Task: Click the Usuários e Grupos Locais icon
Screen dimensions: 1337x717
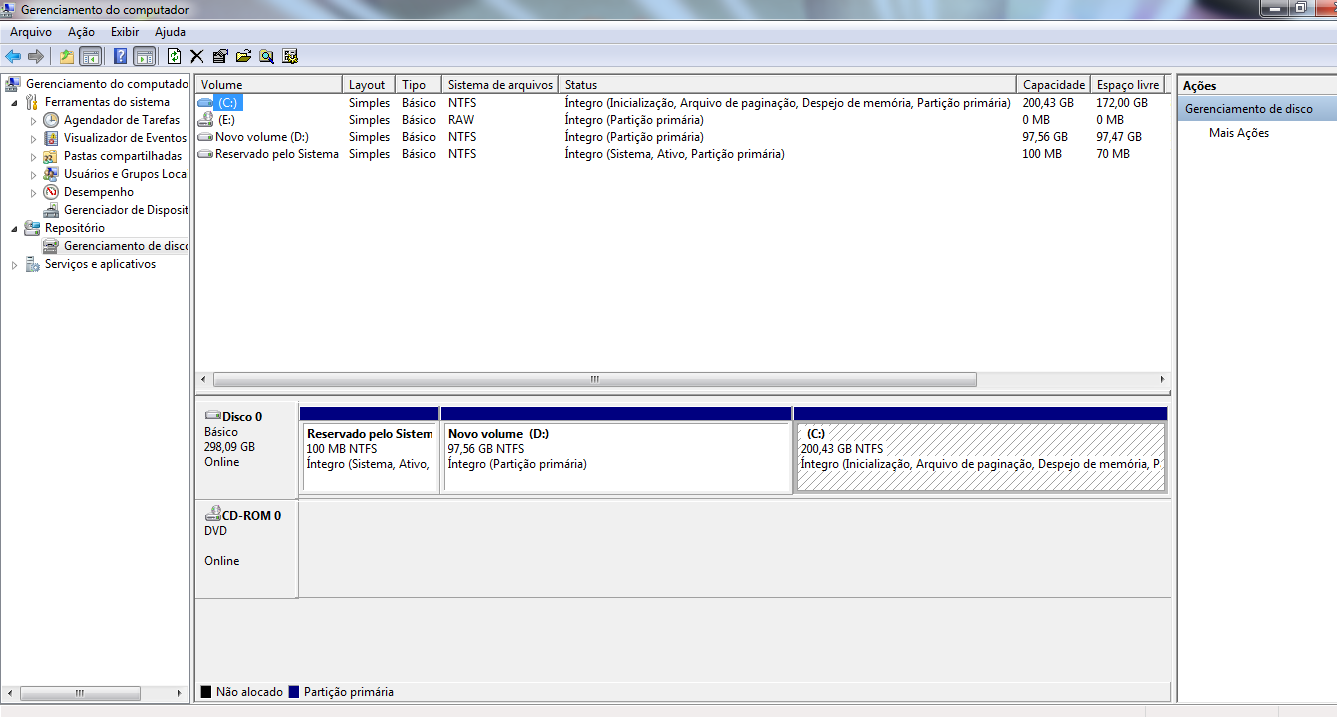Action: 51,174
